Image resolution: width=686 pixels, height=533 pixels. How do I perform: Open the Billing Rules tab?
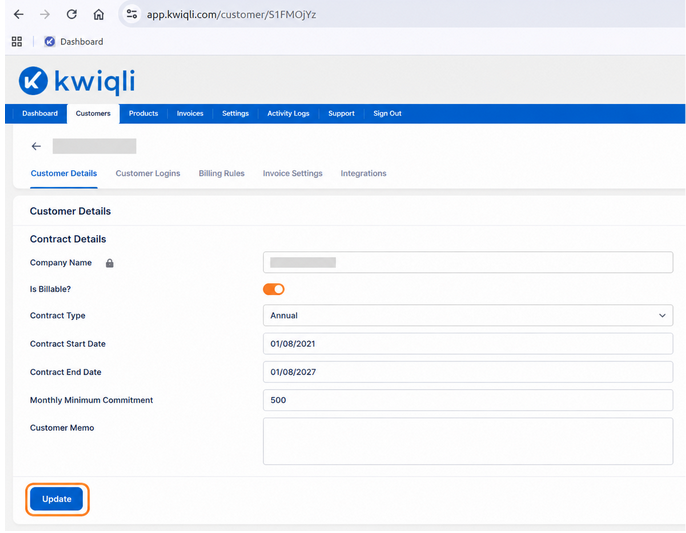pos(221,173)
